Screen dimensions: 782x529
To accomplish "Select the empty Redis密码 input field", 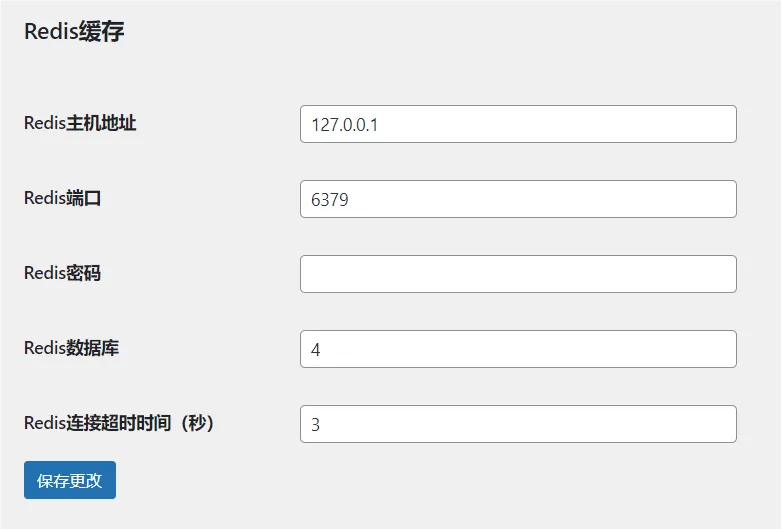I will tap(518, 274).
